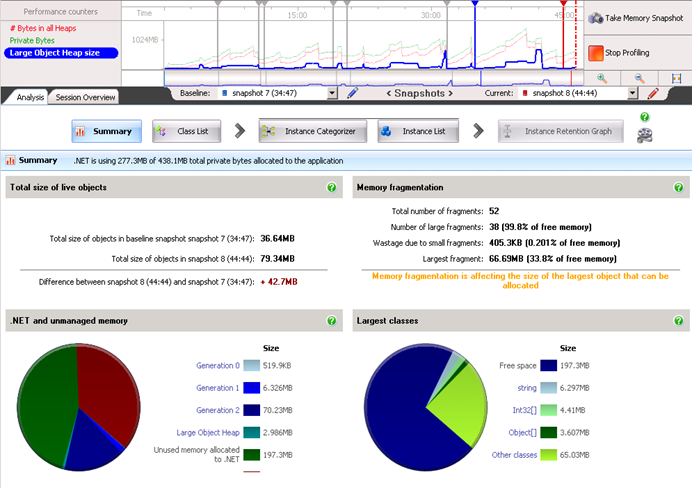Click the Int32[] class link
Screen dimensions: 692x488
(525, 410)
